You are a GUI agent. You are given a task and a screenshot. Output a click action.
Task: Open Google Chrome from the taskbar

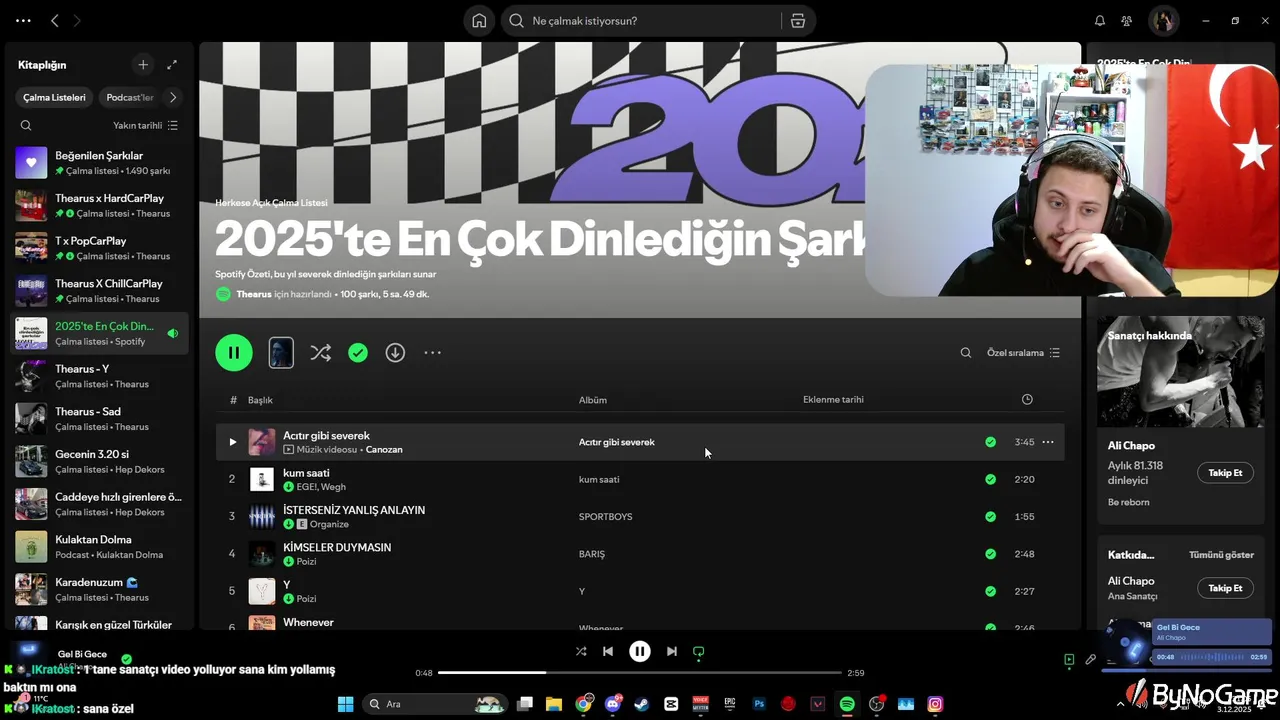coord(583,704)
